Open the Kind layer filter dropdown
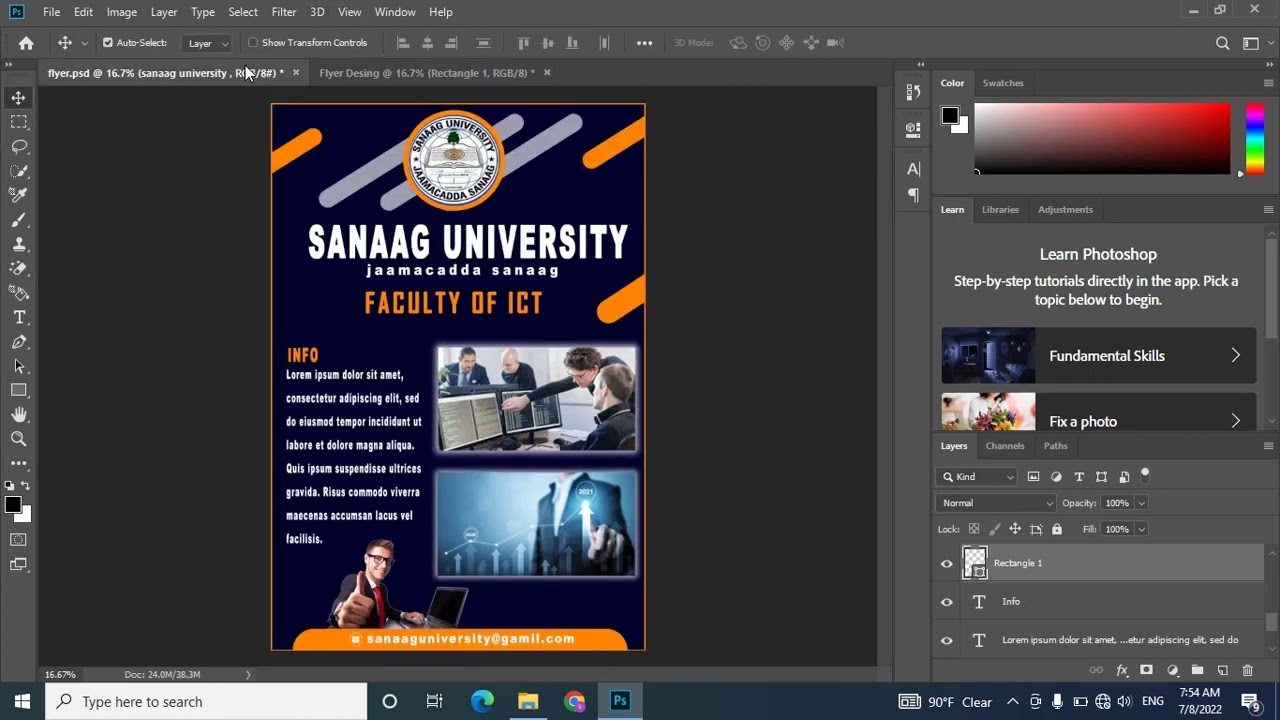 (978, 477)
